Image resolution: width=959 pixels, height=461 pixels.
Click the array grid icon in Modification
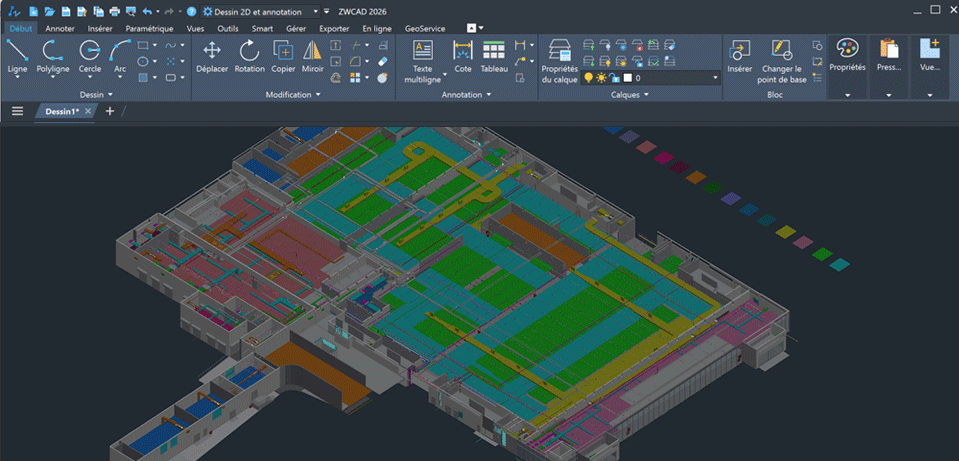(x=355, y=78)
